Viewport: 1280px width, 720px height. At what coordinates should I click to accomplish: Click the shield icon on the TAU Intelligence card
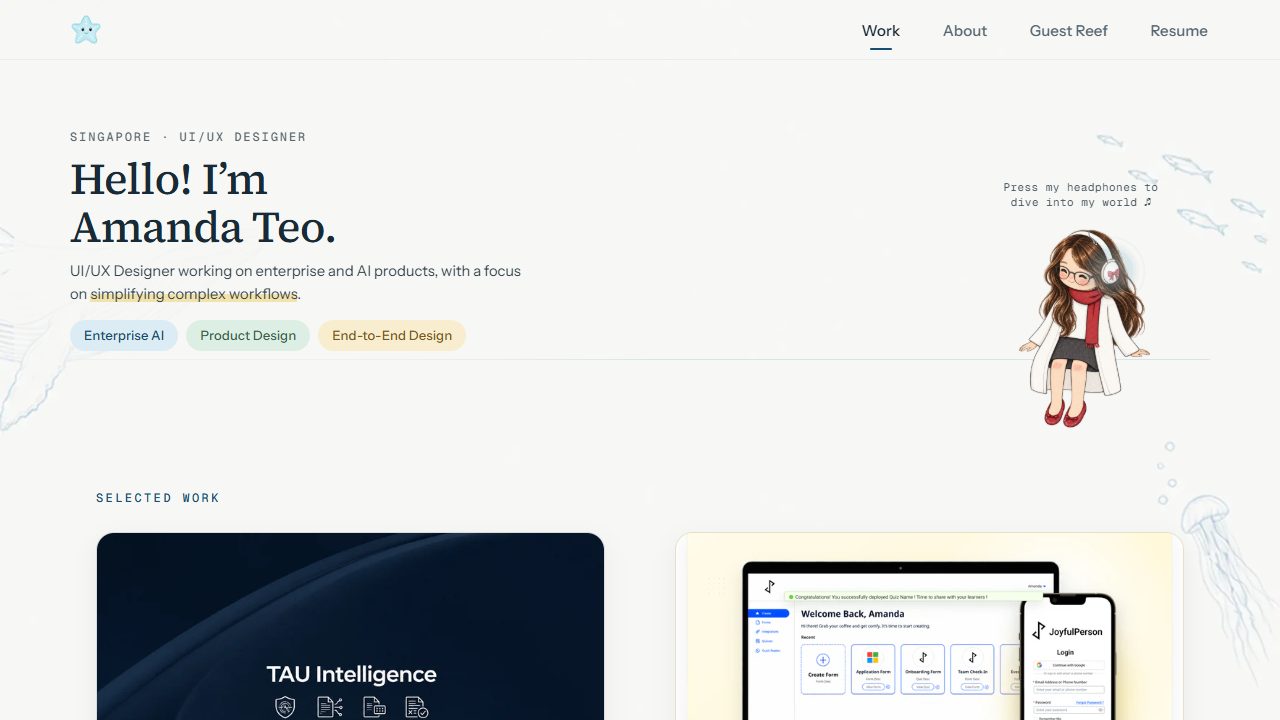coord(285,707)
